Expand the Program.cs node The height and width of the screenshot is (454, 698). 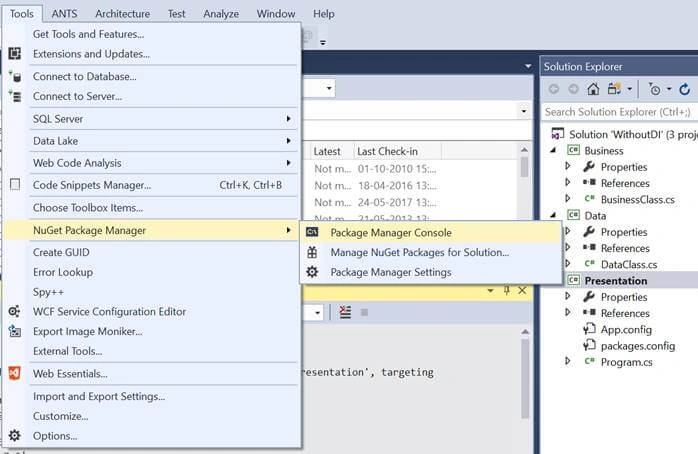pyautogui.click(x=568, y=361)
